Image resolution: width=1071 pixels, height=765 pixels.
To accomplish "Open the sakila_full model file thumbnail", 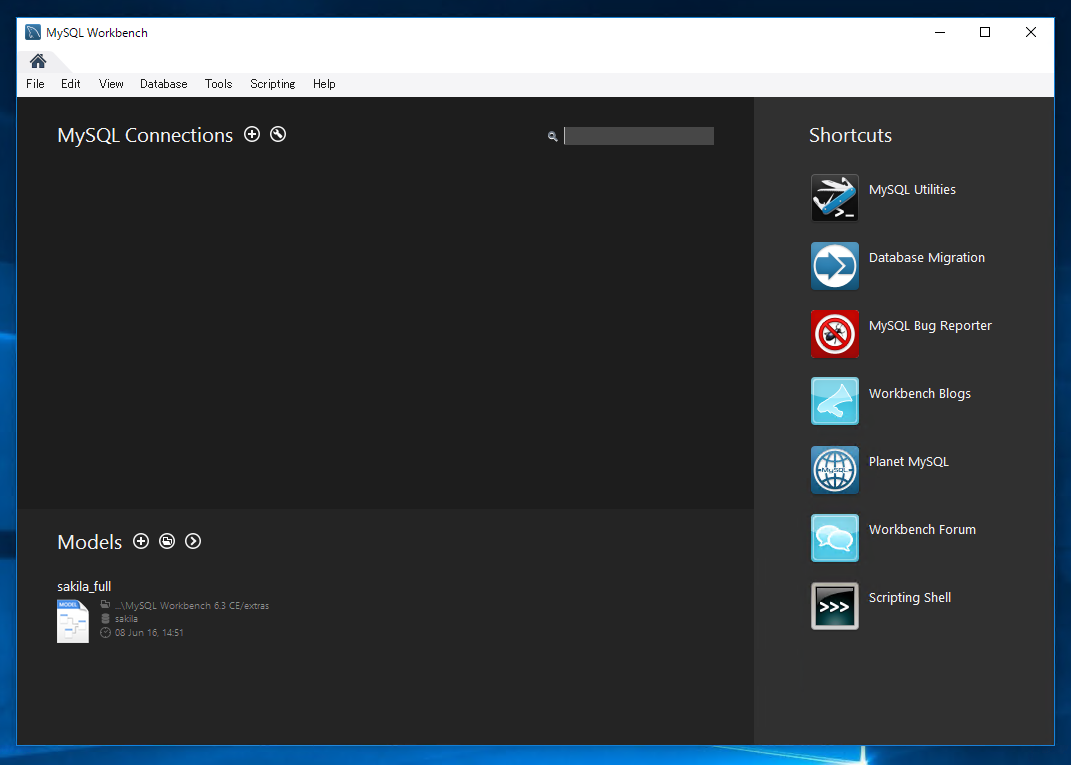I will 73,621.
